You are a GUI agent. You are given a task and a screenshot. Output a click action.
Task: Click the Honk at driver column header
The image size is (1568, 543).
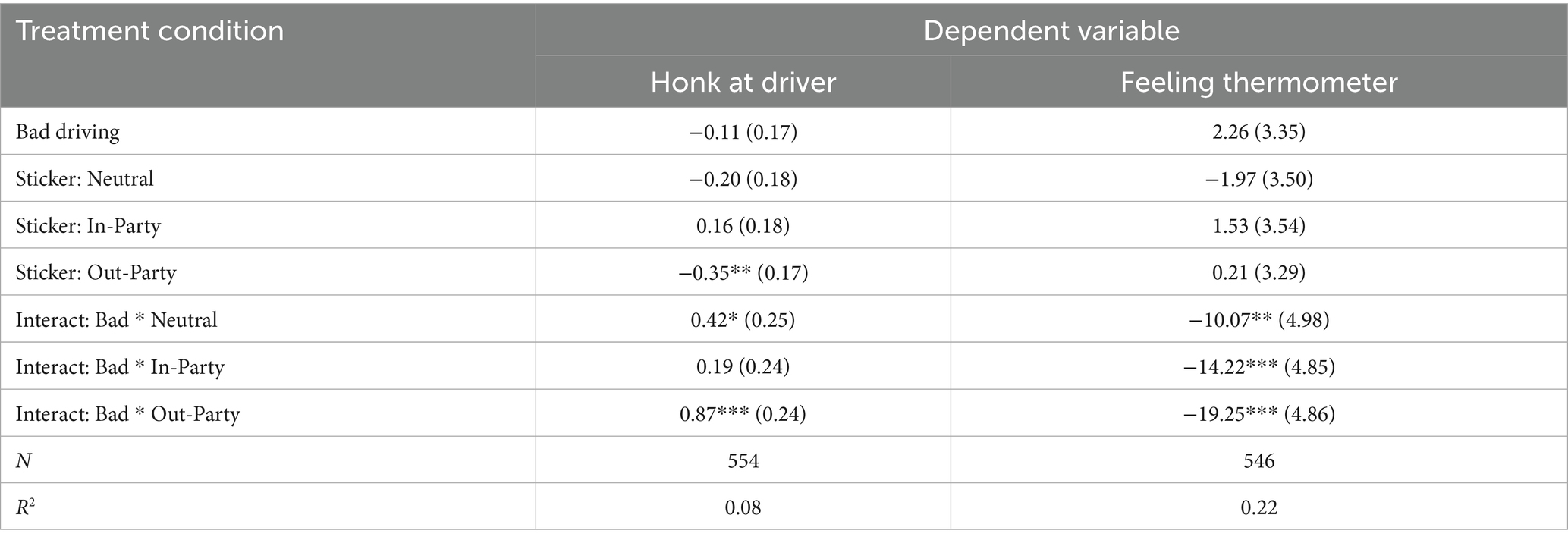click(743, 82)
